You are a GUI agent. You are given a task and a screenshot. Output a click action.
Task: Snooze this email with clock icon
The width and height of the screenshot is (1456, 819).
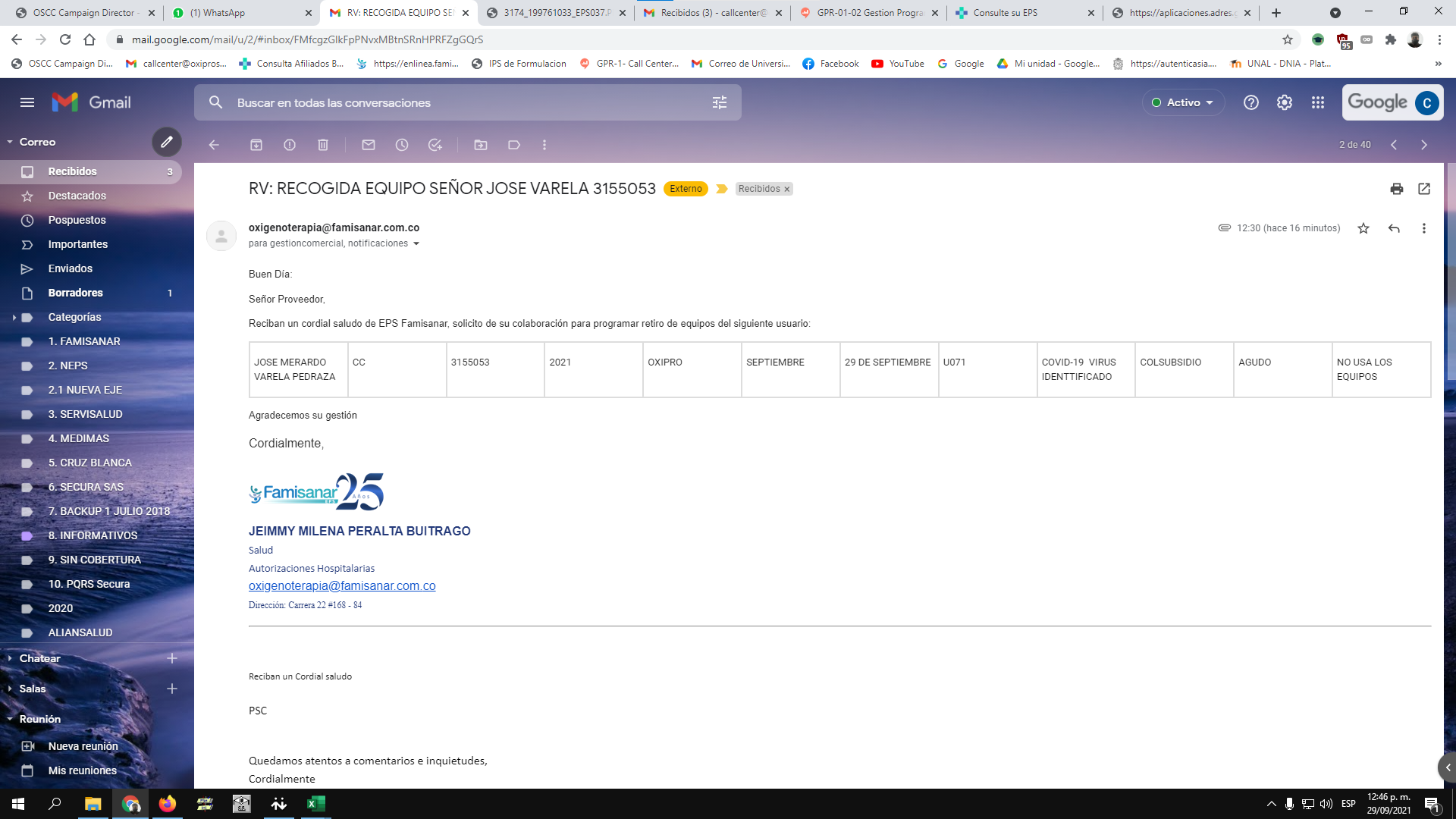pos(402,145)
